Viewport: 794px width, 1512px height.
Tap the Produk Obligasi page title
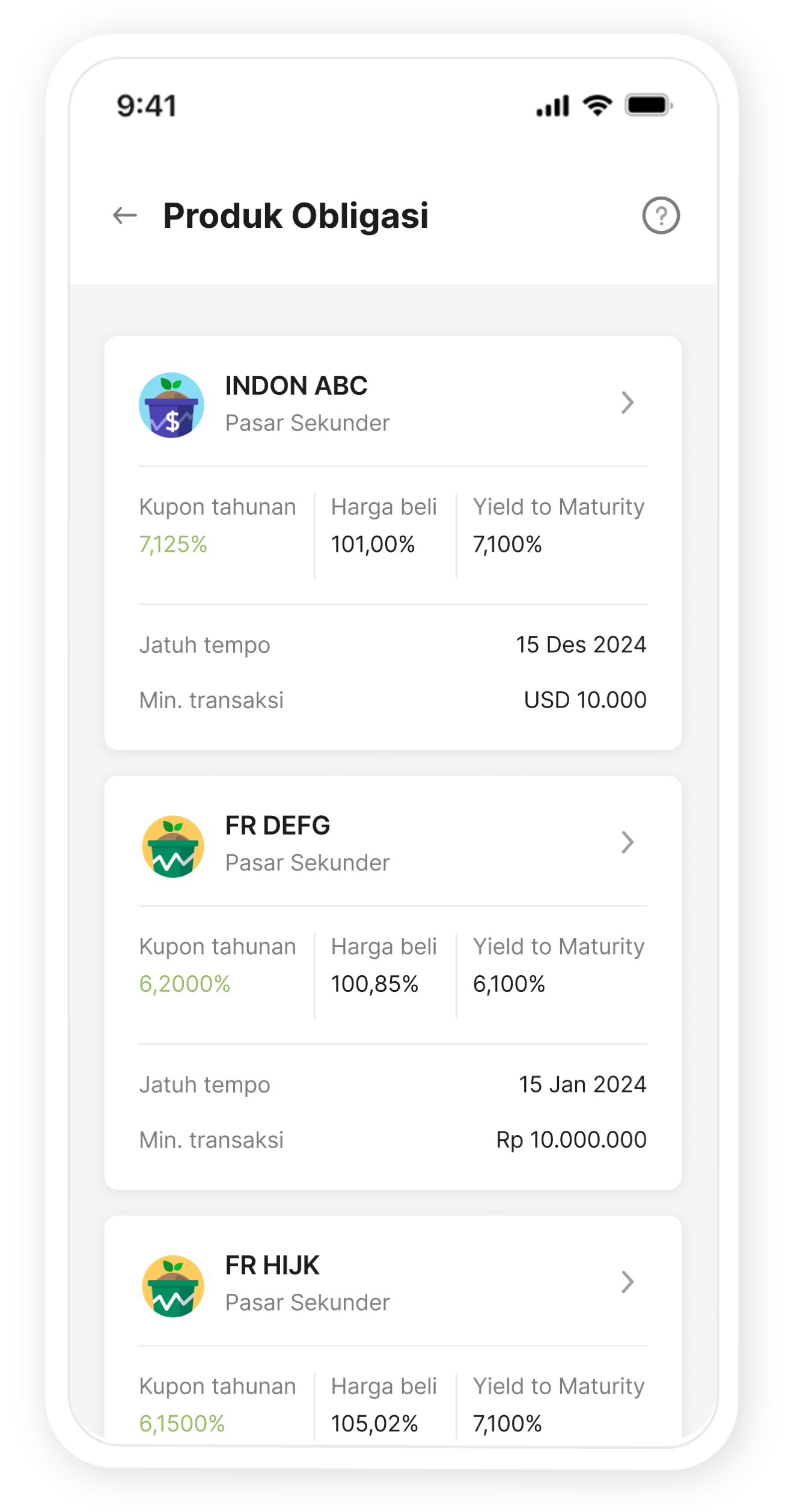point(296,215)
